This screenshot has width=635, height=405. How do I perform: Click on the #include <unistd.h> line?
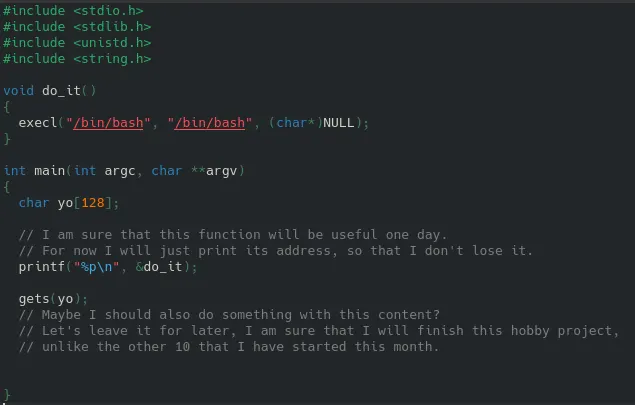(x=77, y=42)
